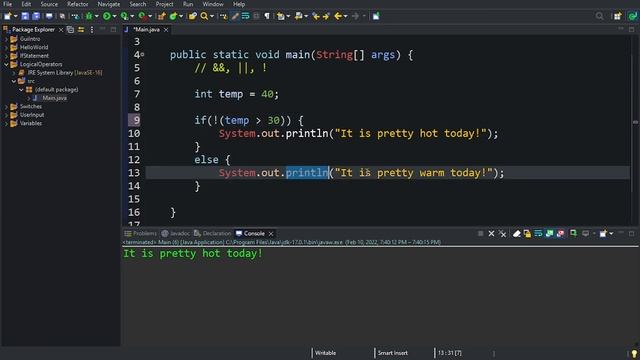
Task: Click Remove All Terminated Launches icon
Action: 502,233
